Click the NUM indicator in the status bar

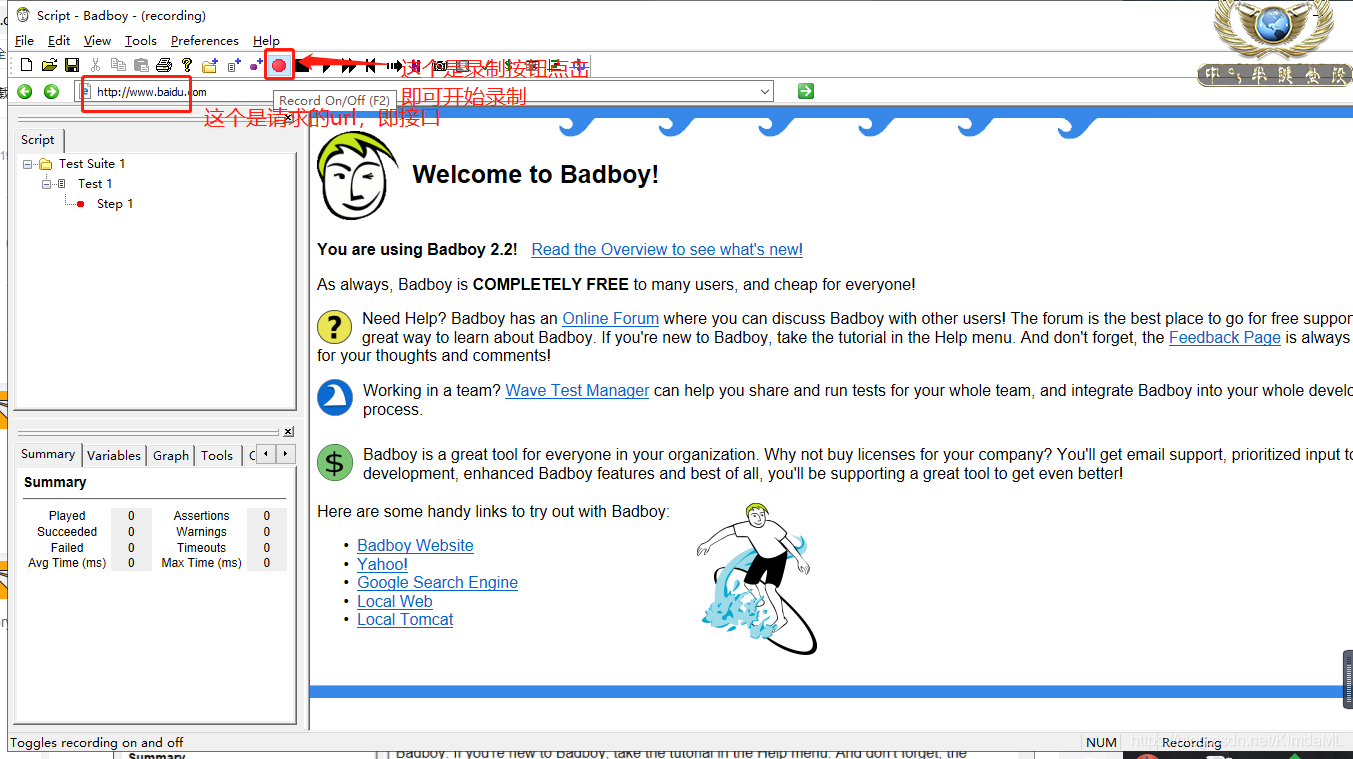click(x=1101, y=742)
